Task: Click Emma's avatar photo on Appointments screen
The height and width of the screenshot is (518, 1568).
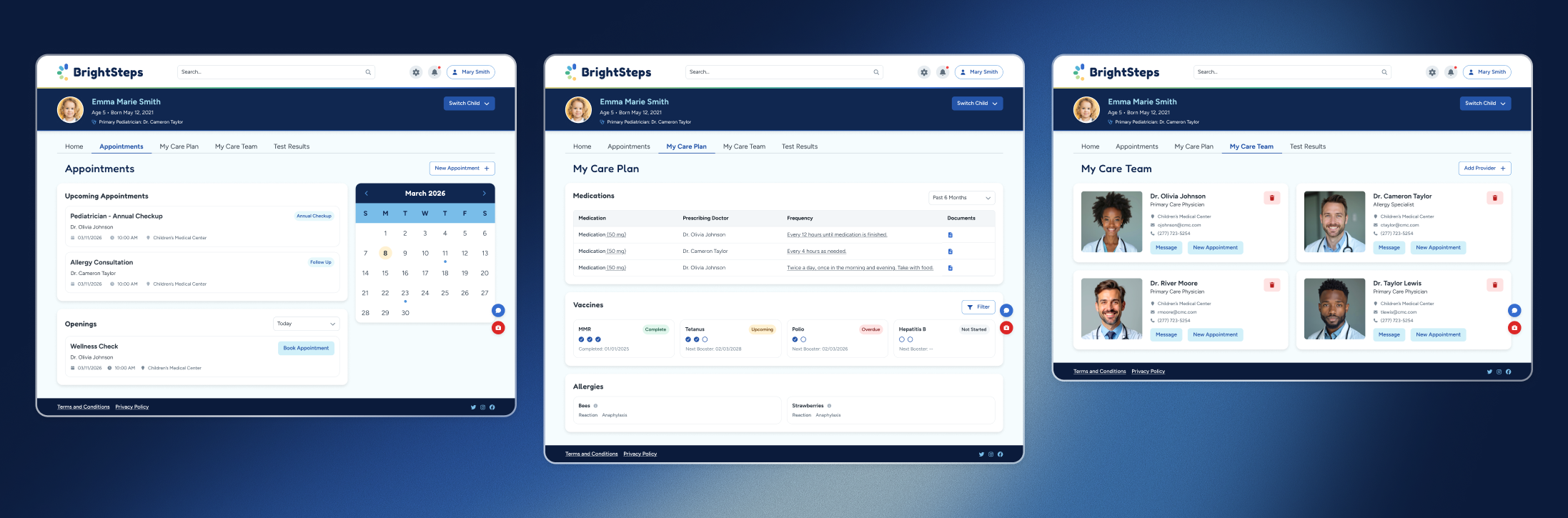Action: click(70, 109)
